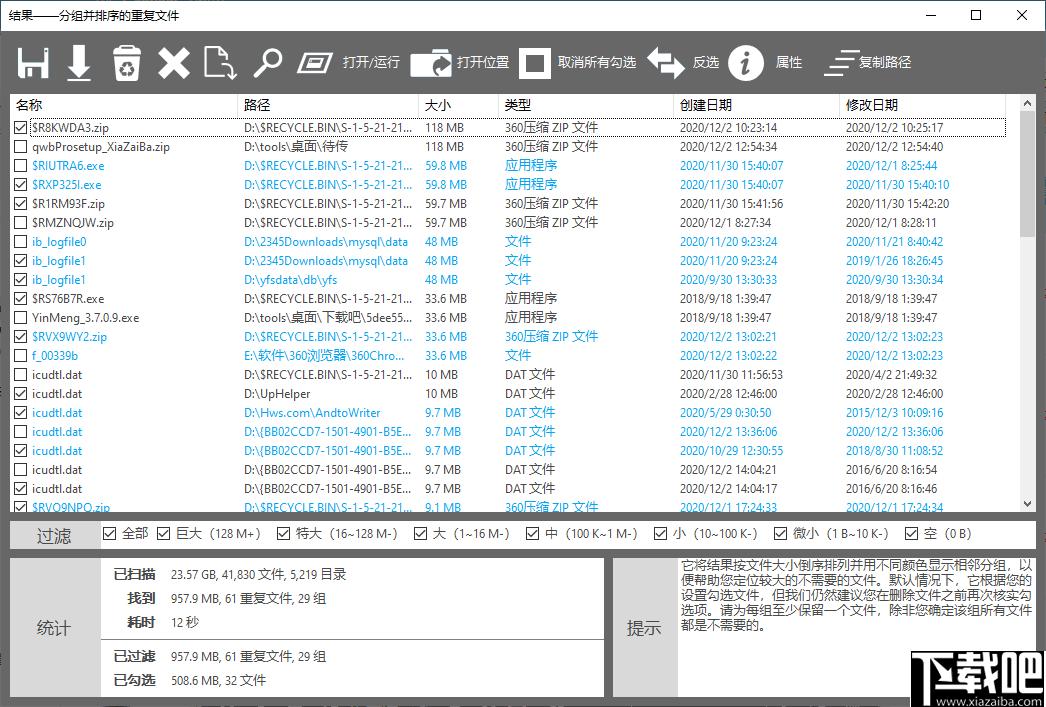1046x707 pixels.
Task: Check the ib_logfile0 checkbox
Action: pyautogui.click(x=21, y=241)
